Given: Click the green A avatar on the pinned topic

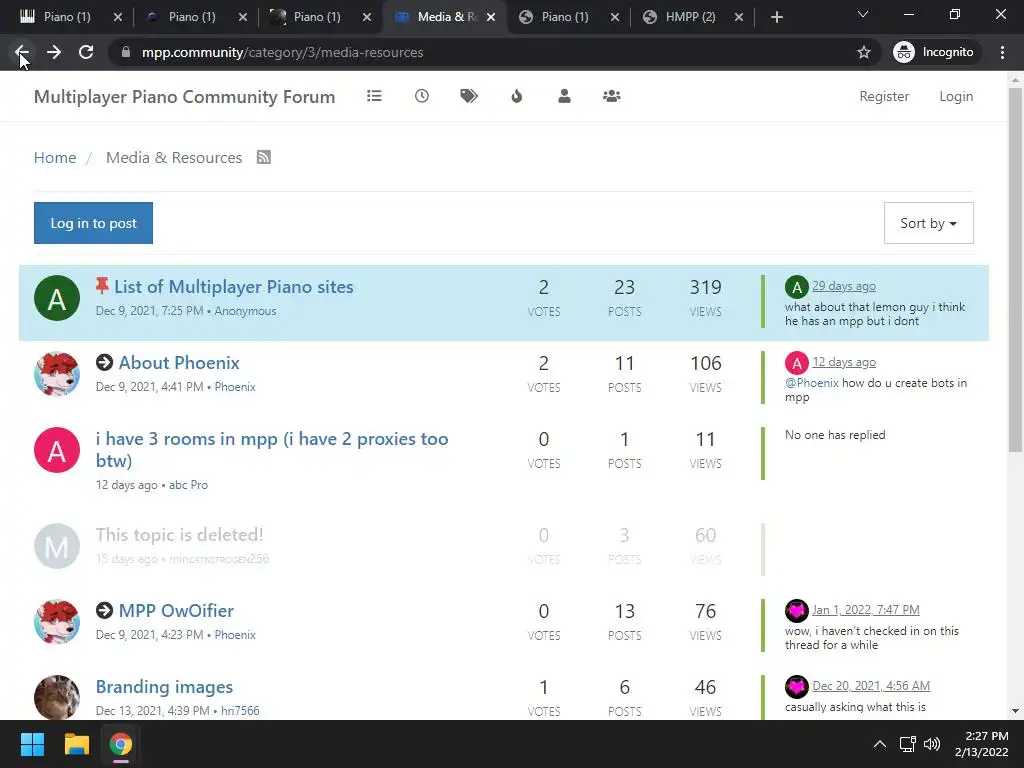Looking at the screenshot, I should pyautogui.click(x=57, y=298).
